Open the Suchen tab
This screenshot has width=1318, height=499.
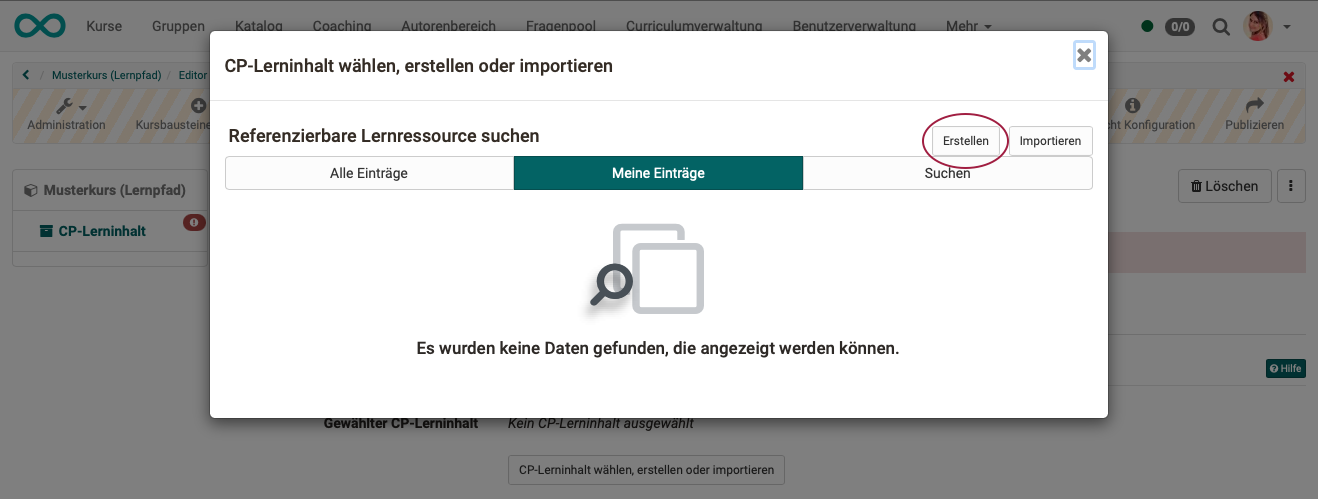[947, 173]
